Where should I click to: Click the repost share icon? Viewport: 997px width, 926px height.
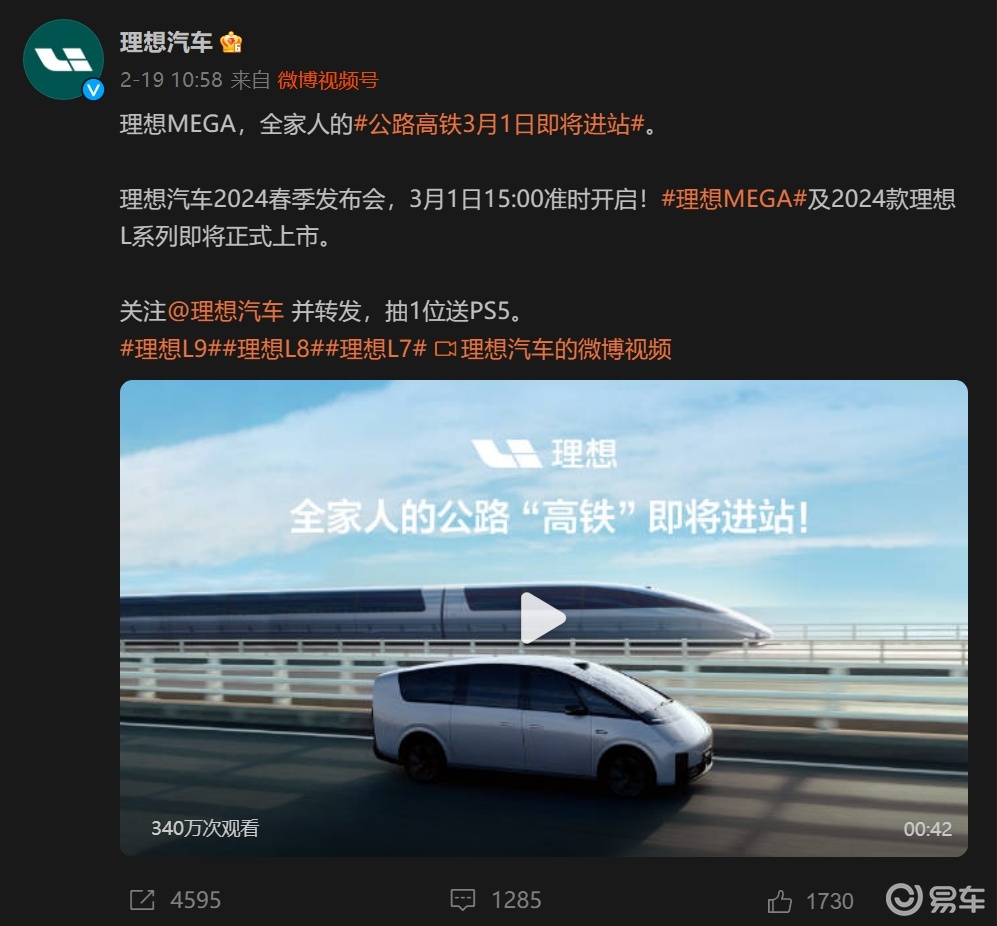pyautogui.click(x=142, y=900)
